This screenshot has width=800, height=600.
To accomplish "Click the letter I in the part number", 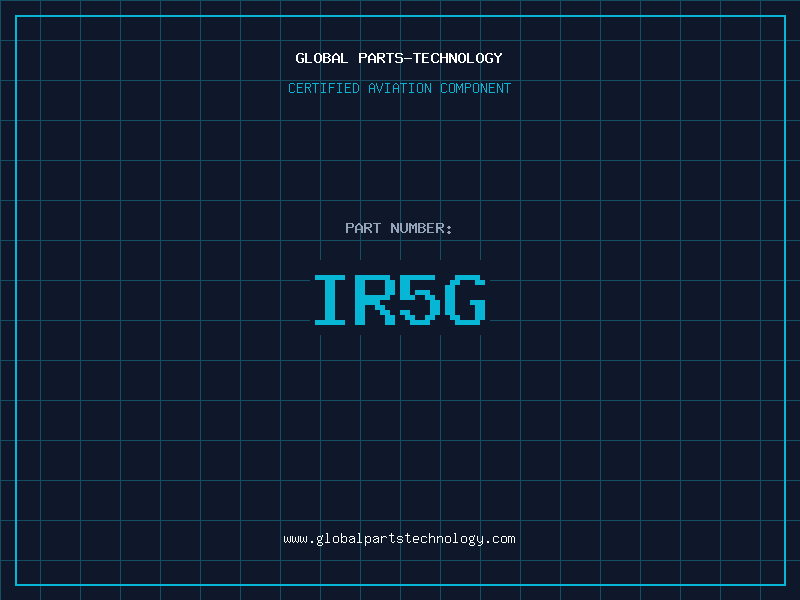I will (x=331, y=300).
